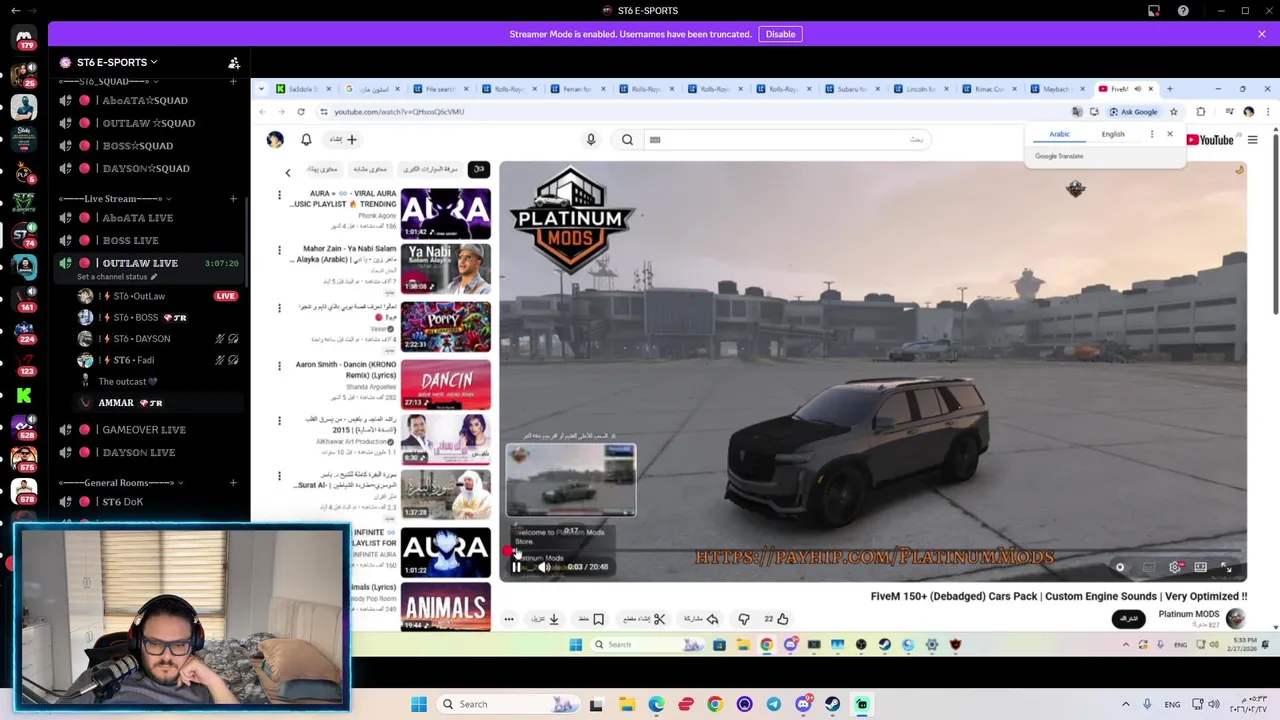This screenshot has width=1280, height=720.
Task: Click the save bookmark button under video
Action: pos(592,619)
